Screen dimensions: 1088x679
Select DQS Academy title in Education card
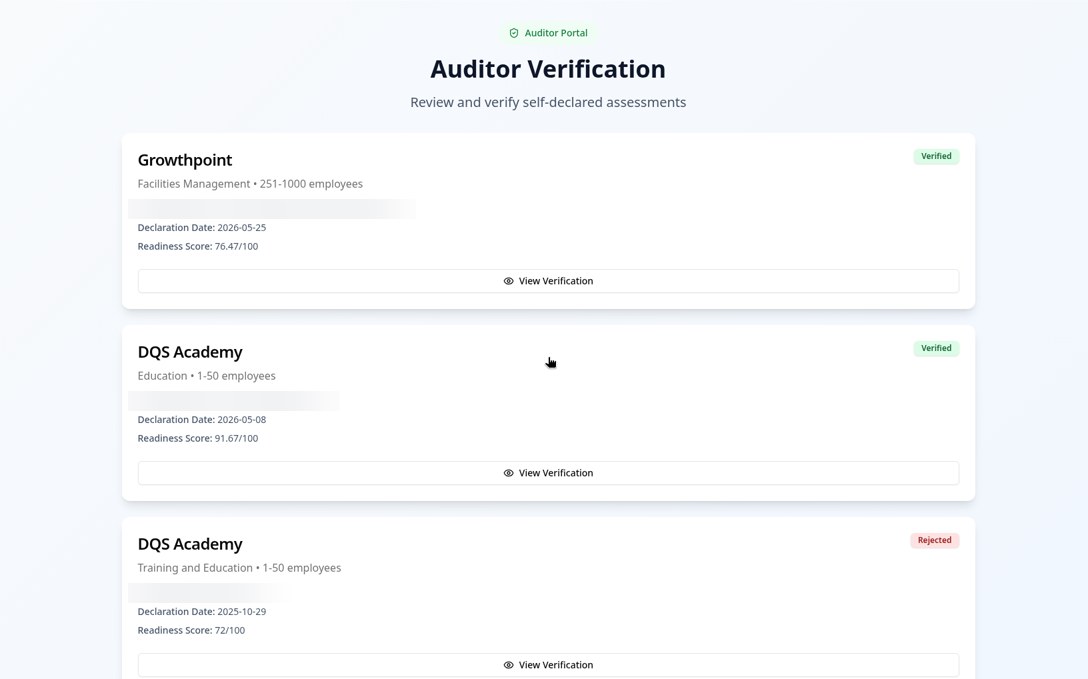click(189, 352)
